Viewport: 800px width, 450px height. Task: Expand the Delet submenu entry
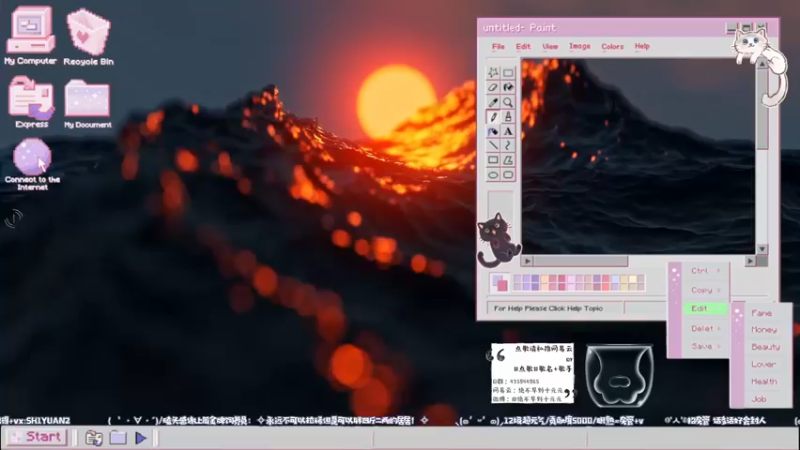pyautogui.click(x=705, y=328)
